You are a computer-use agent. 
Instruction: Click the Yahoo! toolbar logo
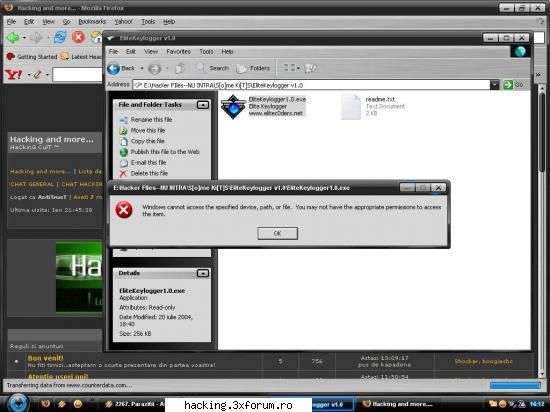pos(13,74)
